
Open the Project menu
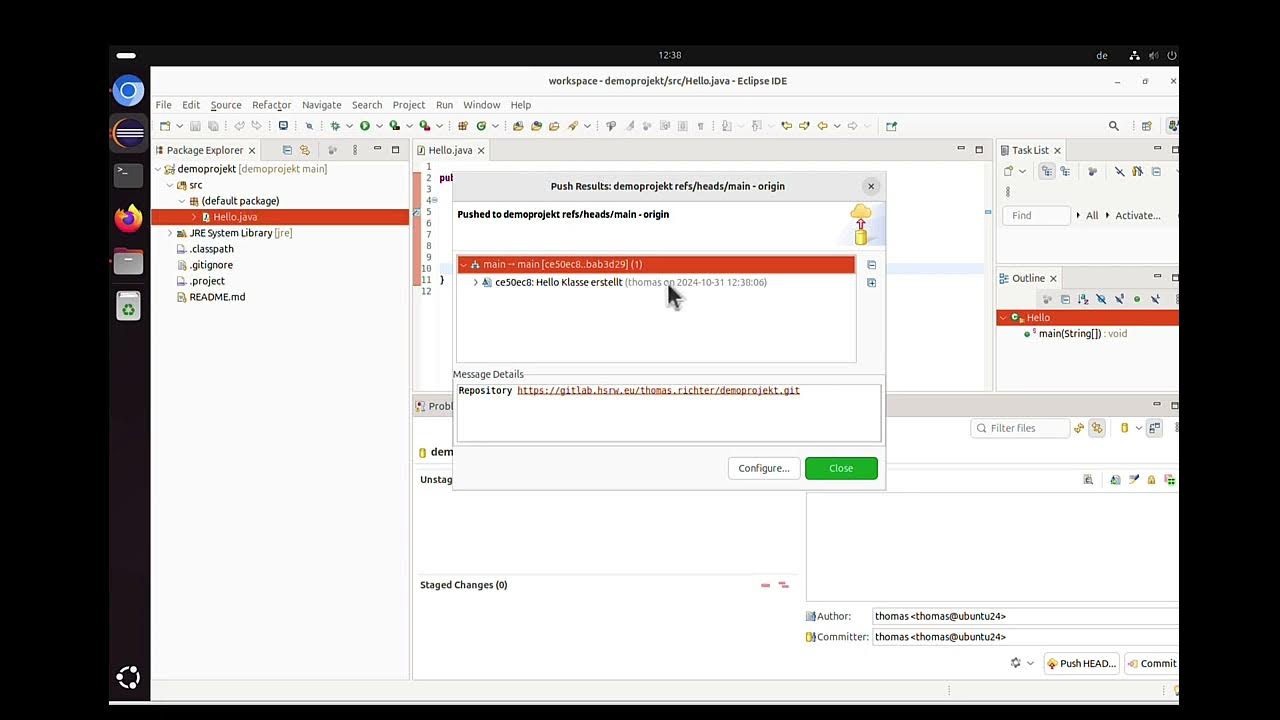point(408,105)
